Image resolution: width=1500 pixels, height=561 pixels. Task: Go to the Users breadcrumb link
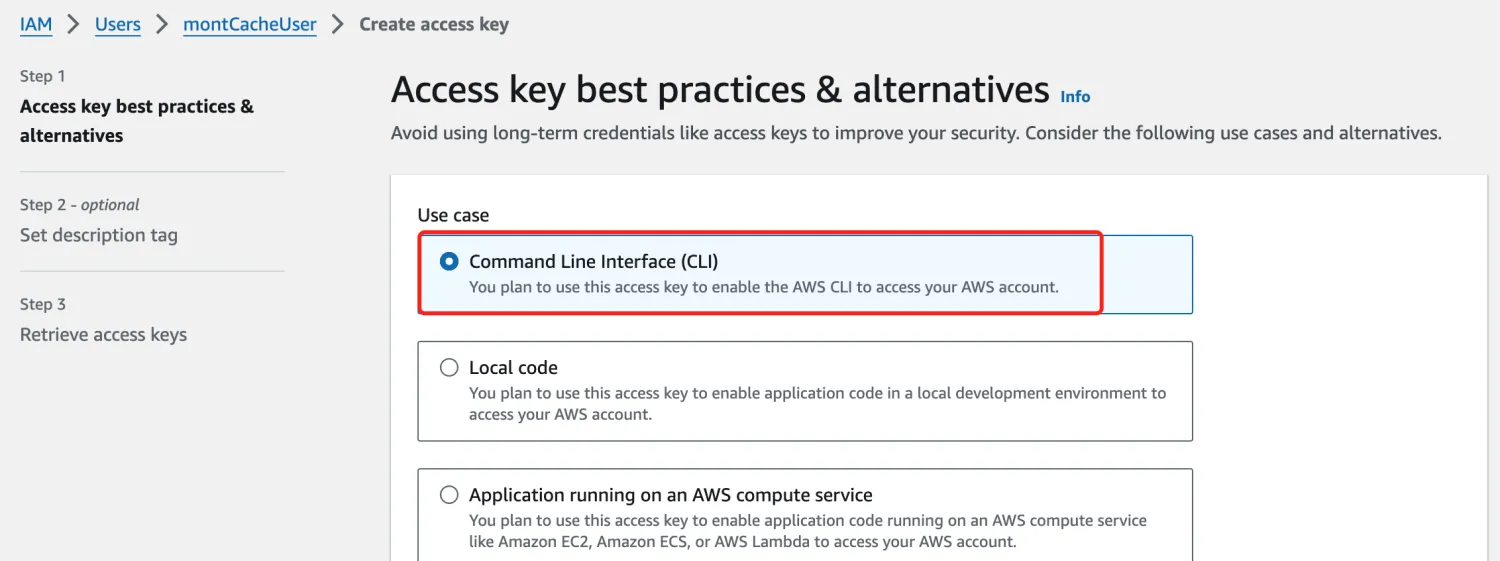tap(118, 24)
